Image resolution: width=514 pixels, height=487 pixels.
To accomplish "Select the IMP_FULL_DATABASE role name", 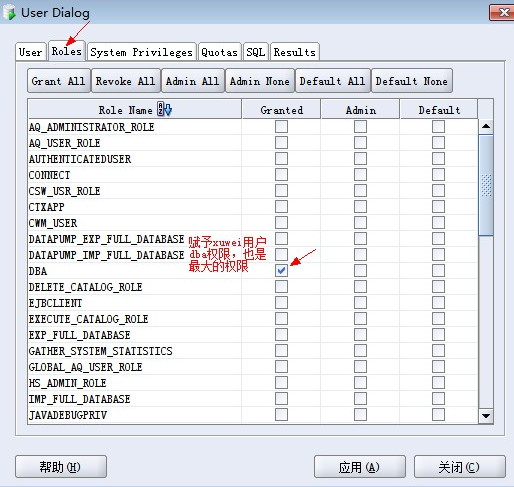I will tap(79, 399).
